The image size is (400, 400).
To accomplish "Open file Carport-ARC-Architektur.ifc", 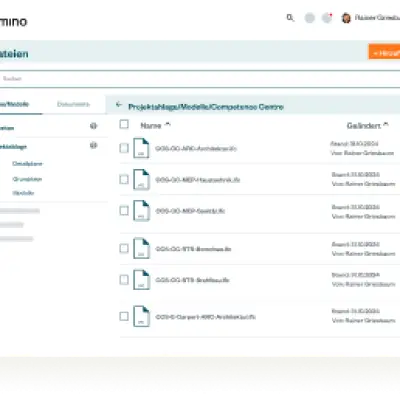I will pos(206,317).
